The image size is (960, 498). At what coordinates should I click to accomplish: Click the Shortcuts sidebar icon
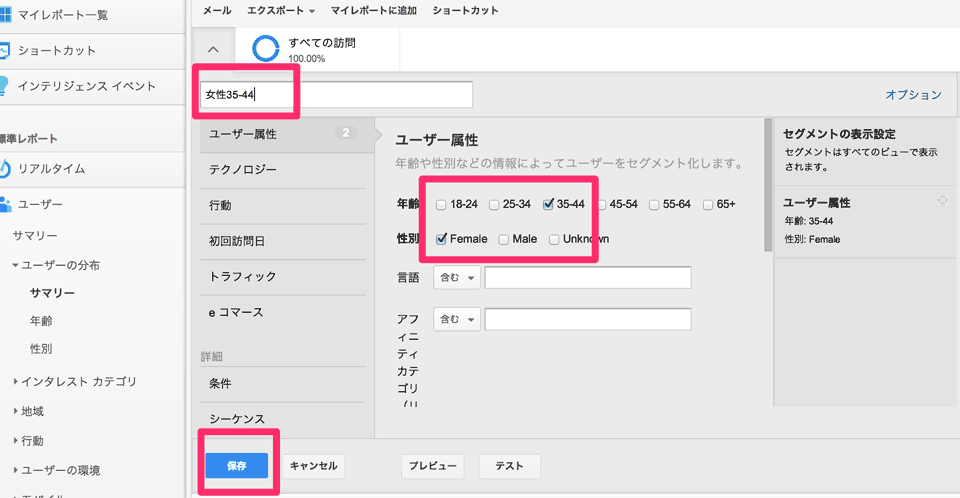pos(5,50)
